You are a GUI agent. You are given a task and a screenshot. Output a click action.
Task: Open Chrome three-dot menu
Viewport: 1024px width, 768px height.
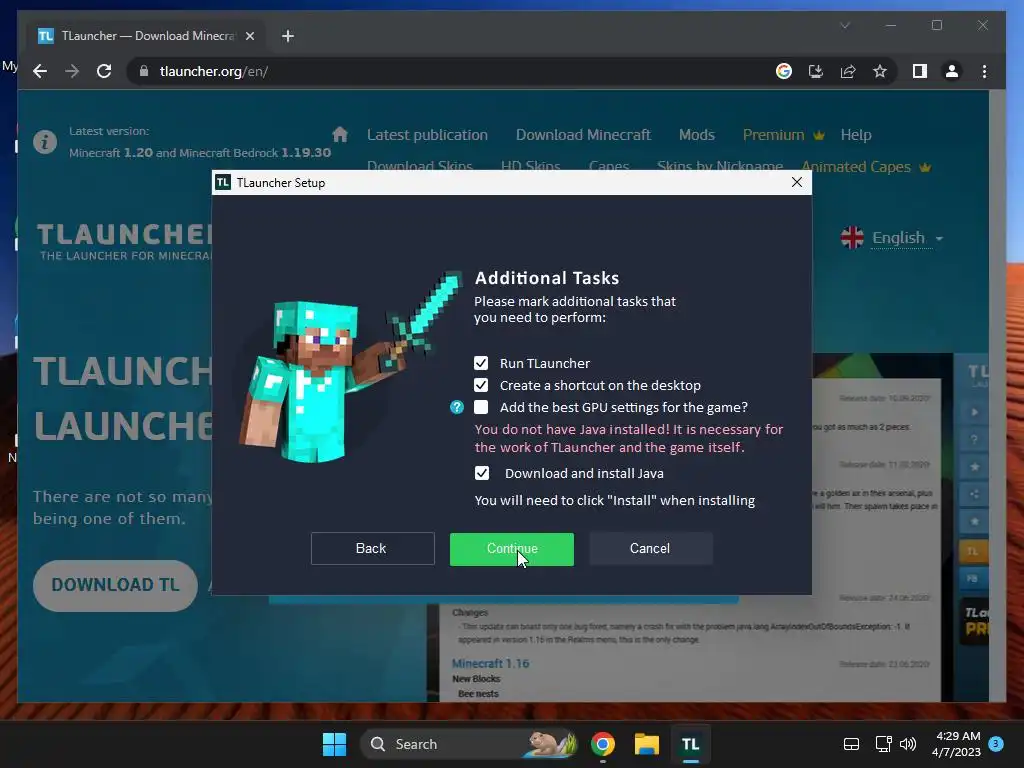coord(984,71)
